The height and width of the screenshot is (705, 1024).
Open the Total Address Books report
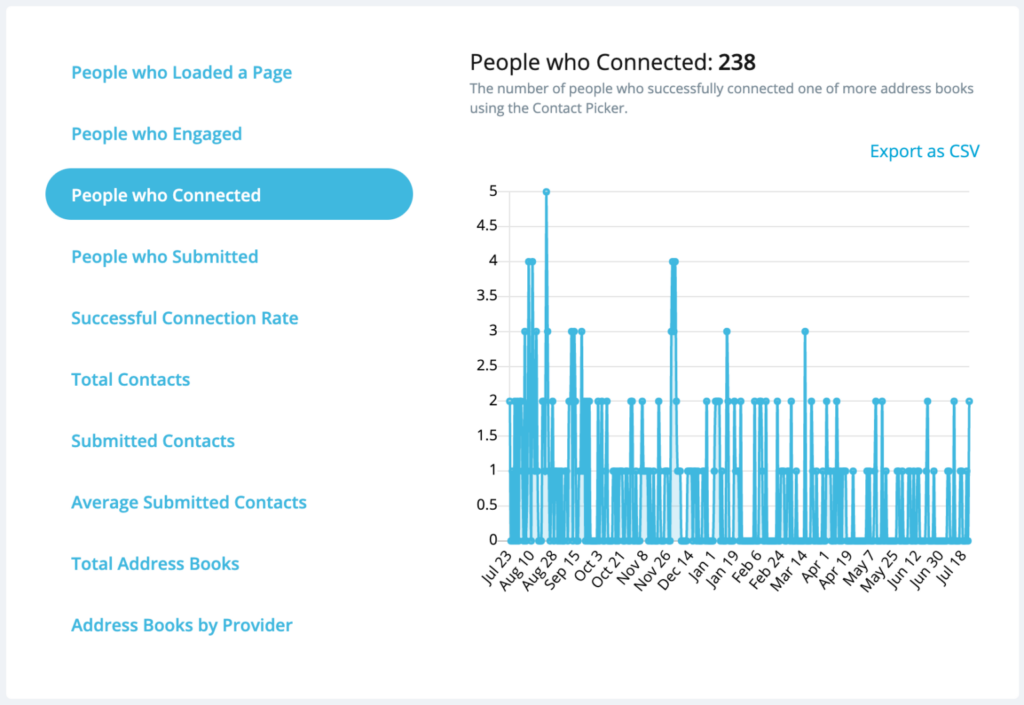(x=155, y=563)
